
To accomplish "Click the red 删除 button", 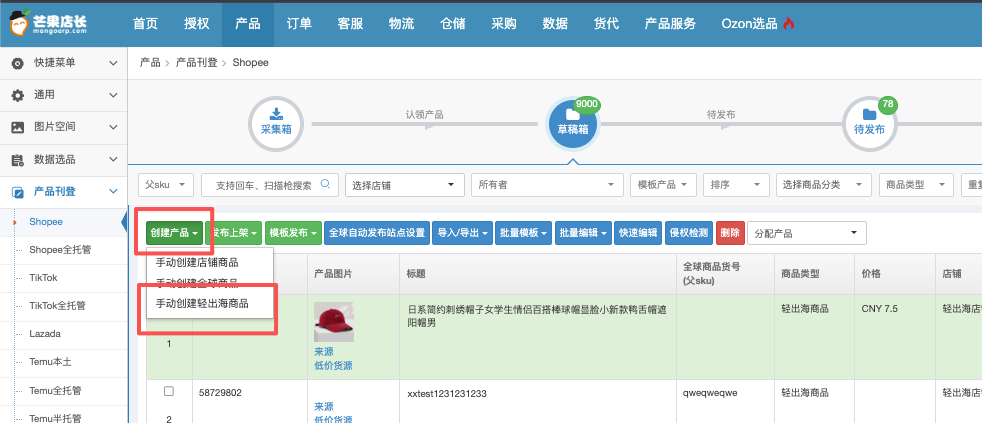I will tap(729, 233).
